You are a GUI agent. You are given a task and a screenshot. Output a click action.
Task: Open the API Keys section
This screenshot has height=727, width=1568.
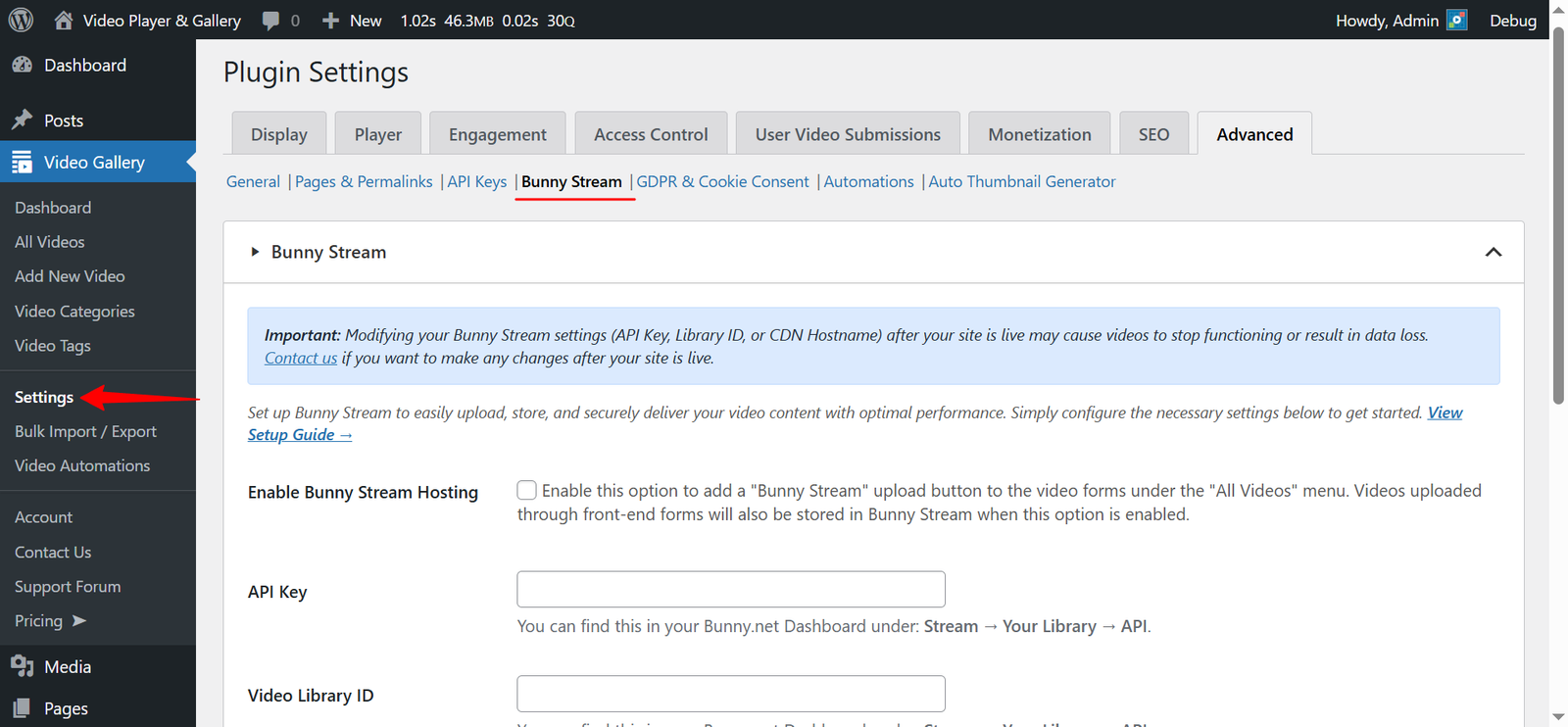pos(477,181)
